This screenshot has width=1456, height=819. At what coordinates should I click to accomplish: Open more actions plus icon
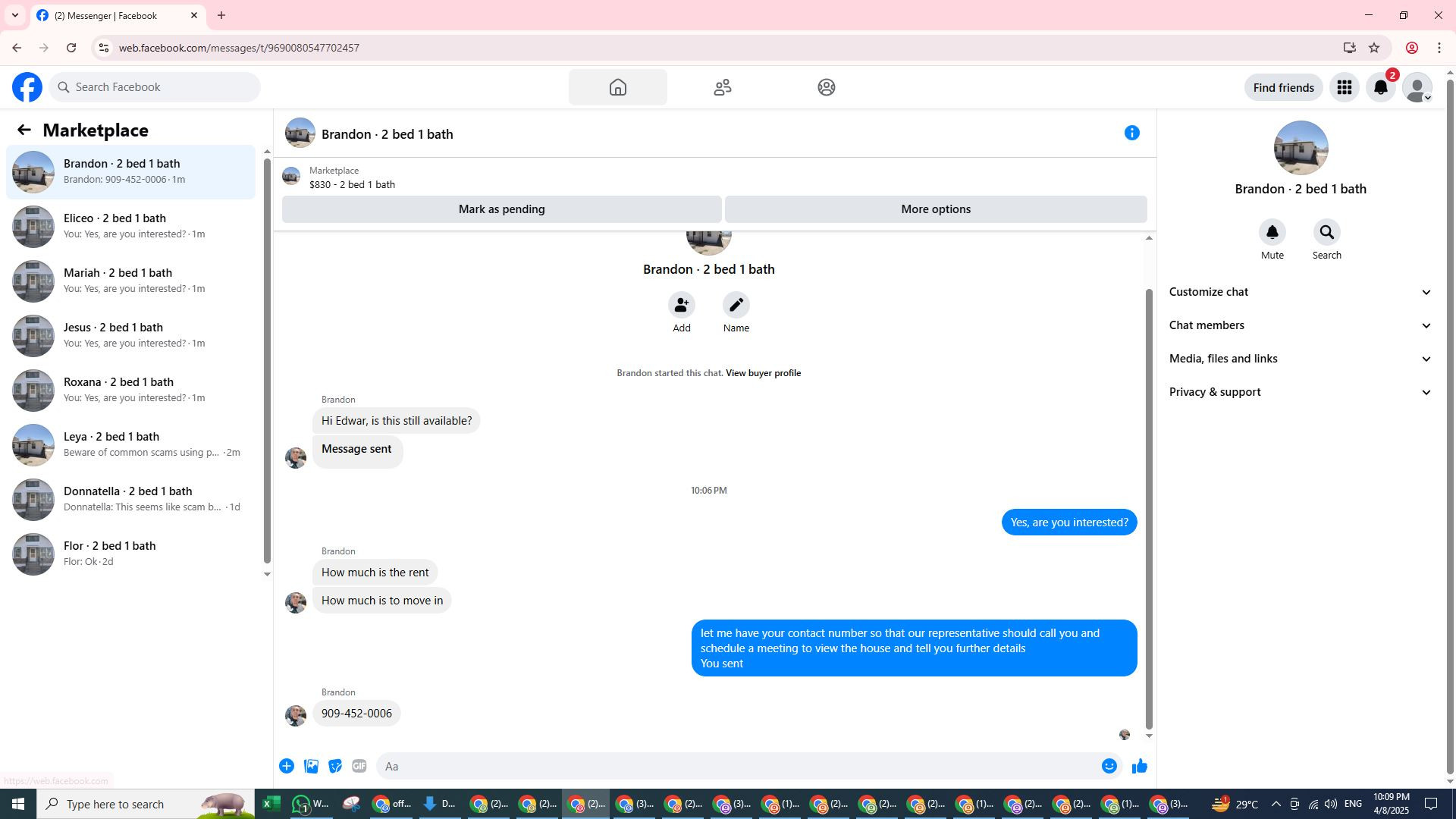(x=287, y=766)
